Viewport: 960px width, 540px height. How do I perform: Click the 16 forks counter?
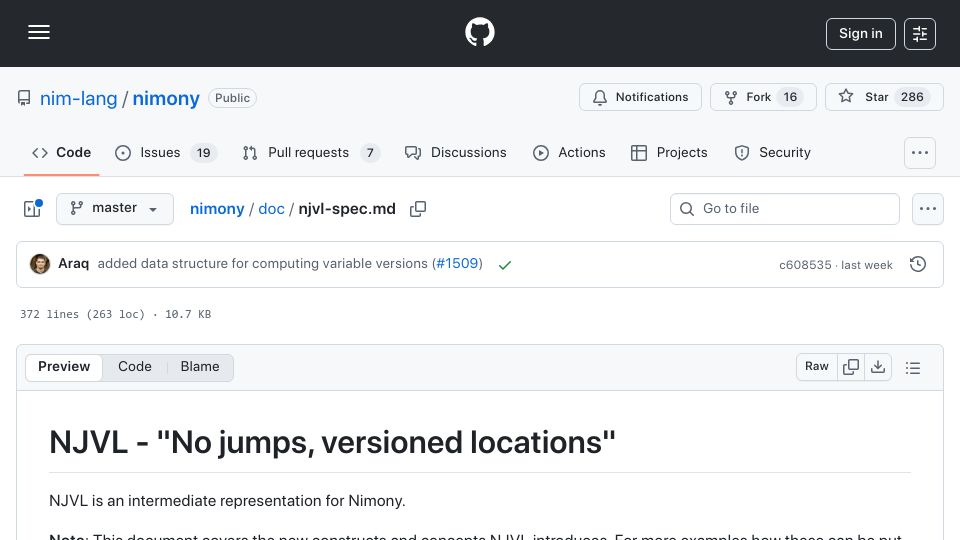tap(790, 97)
